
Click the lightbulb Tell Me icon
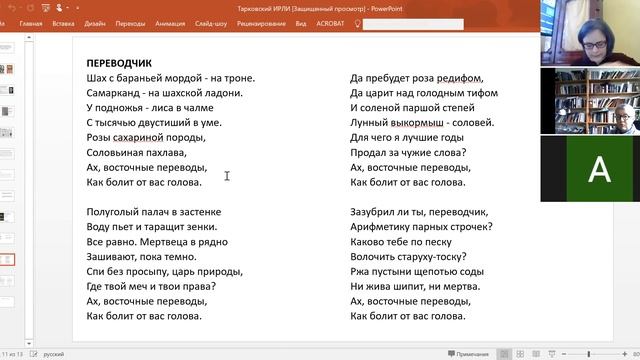pyautogui.click(x=358, y=24)
